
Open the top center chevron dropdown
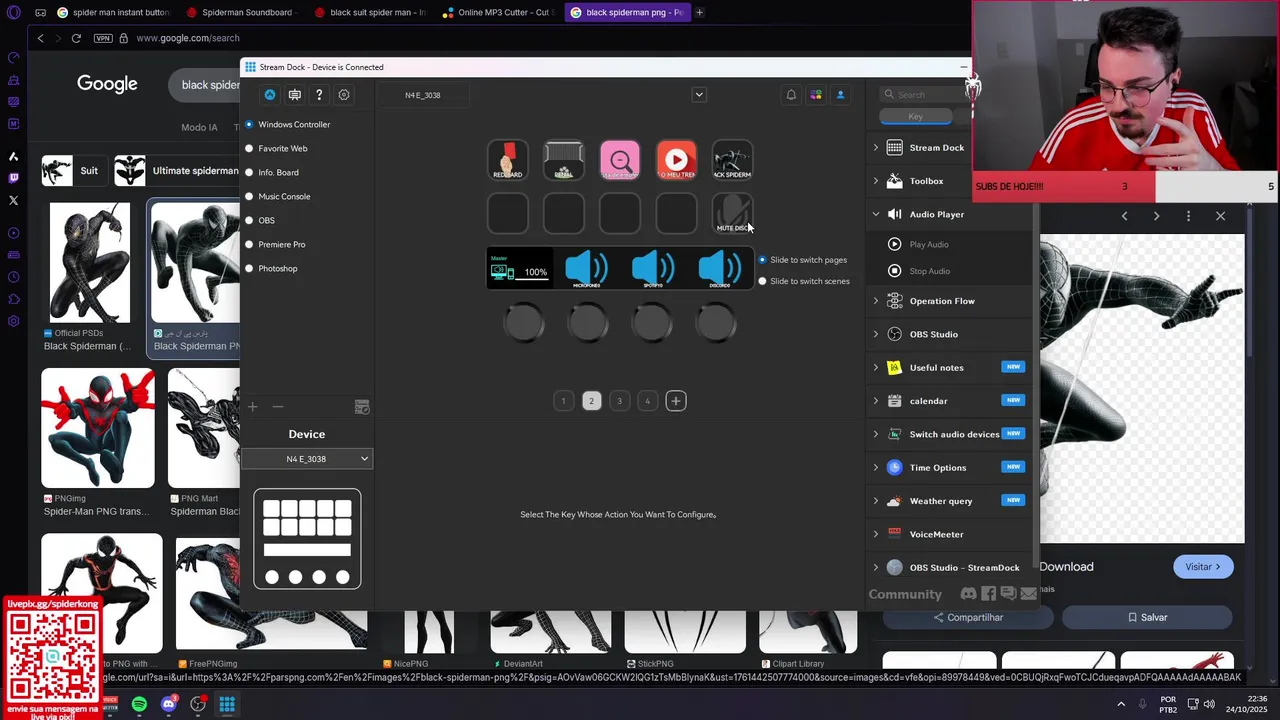[x=699, y=95]
